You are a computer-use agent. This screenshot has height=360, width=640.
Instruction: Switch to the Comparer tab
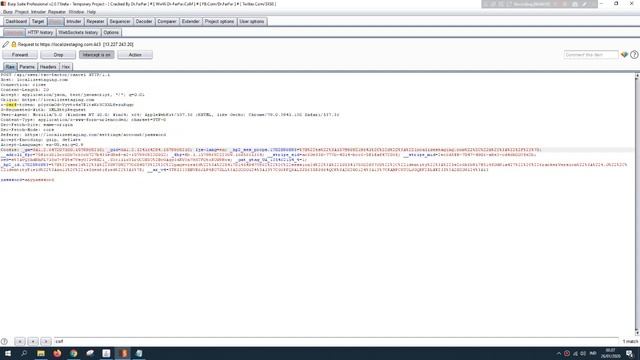pos(167,22)
